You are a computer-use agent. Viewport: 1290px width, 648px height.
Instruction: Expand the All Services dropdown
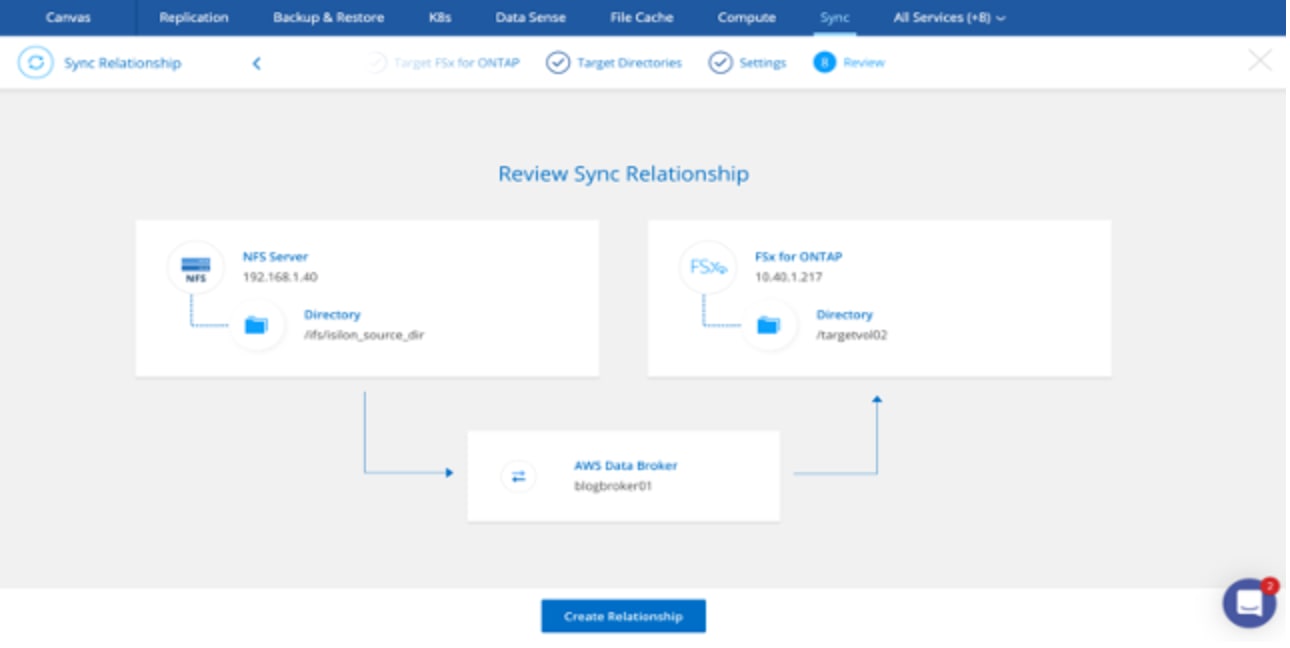949,18
